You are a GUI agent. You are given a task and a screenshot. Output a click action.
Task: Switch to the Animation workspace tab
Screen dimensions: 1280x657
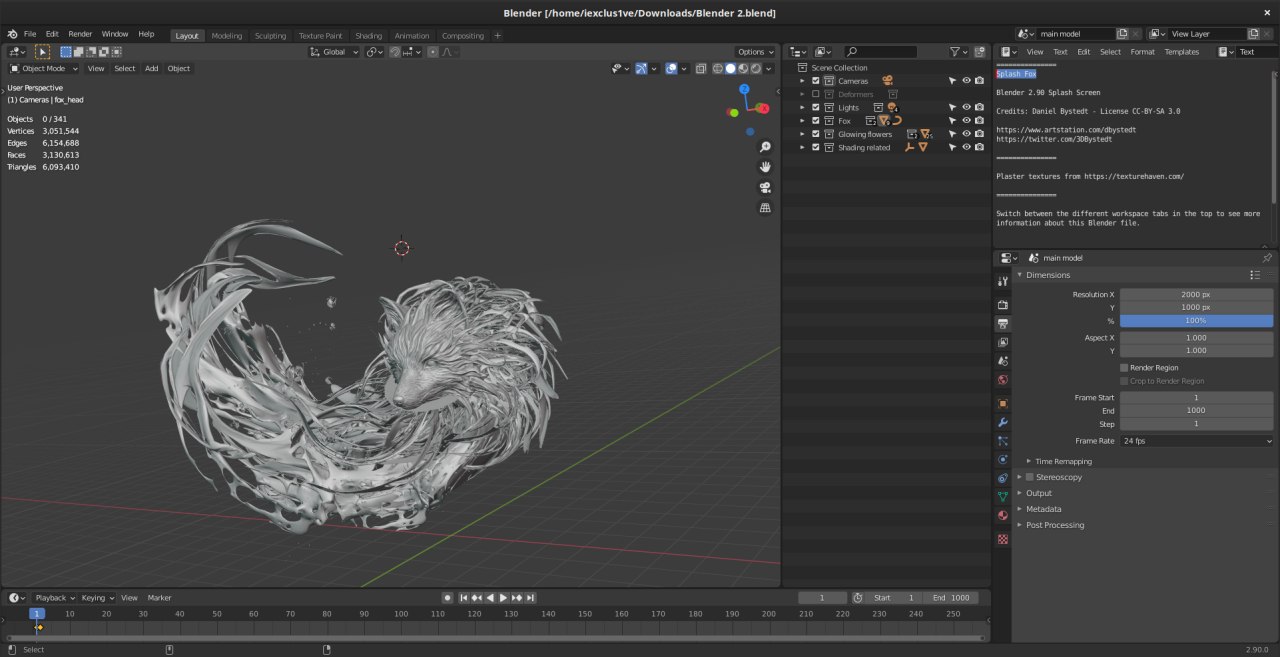point(412,36)
